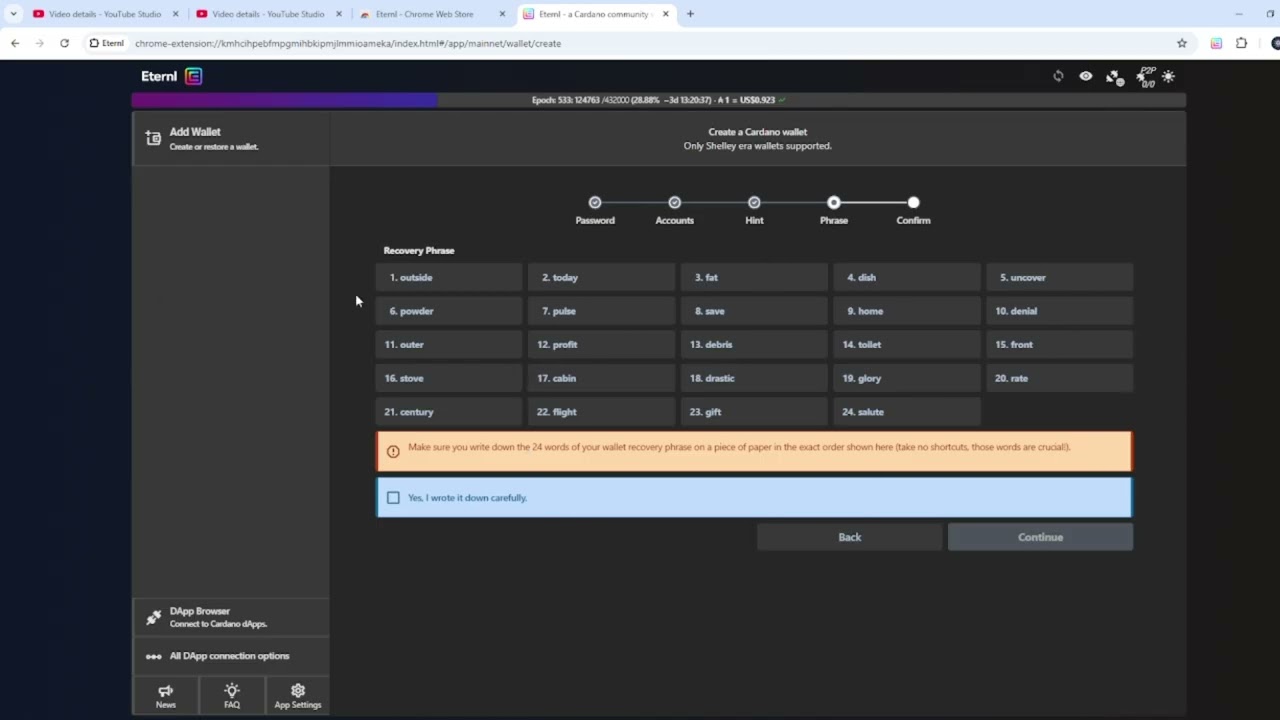Image resolution: width=1280 pixels, height=720 pixels.
Task: Open the Chrome extensions puzzle icon
Action: pyautogui.click(x=1242, y=43)
